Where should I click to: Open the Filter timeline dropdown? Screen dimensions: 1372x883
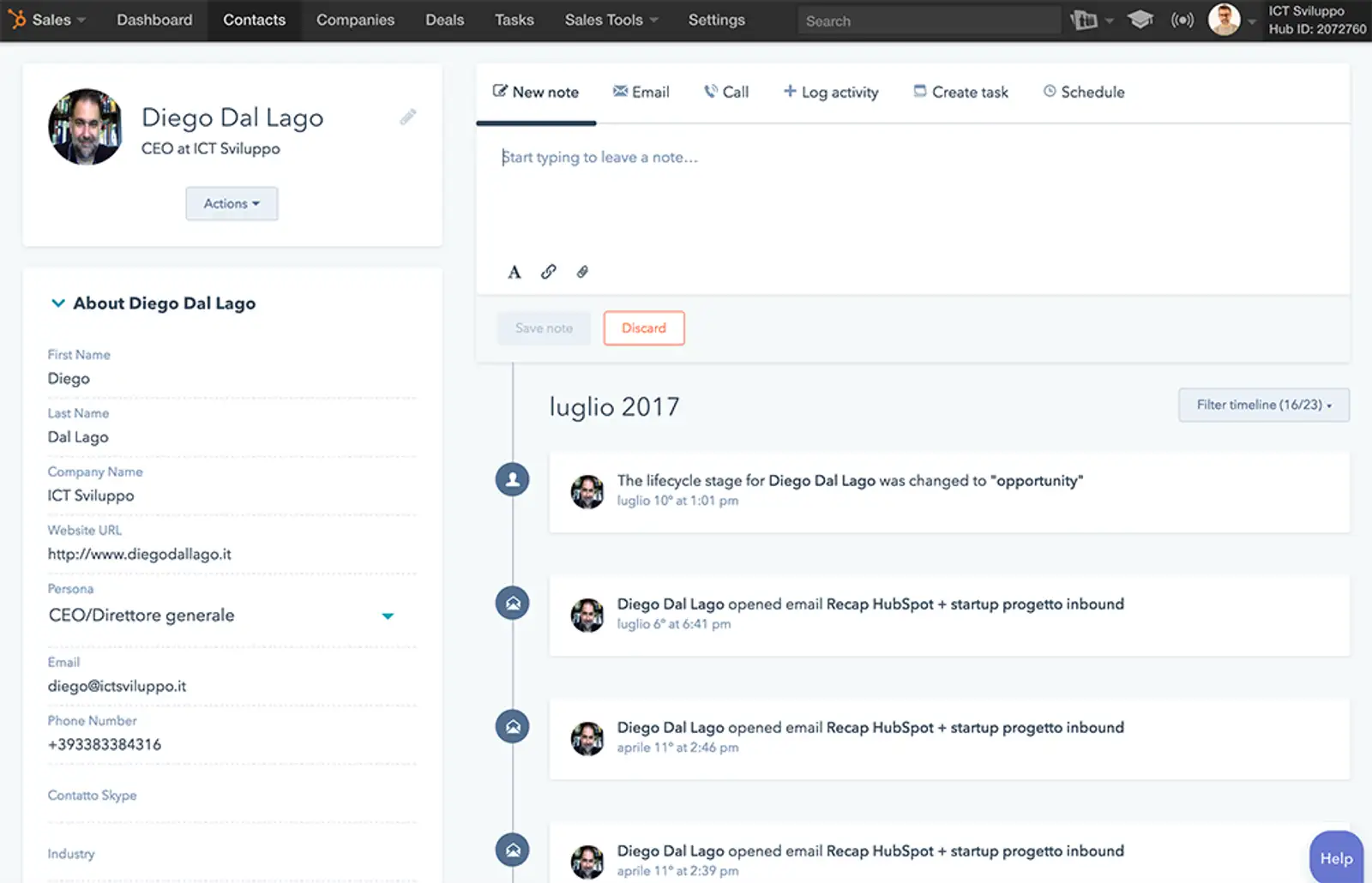click(1264, 405)
